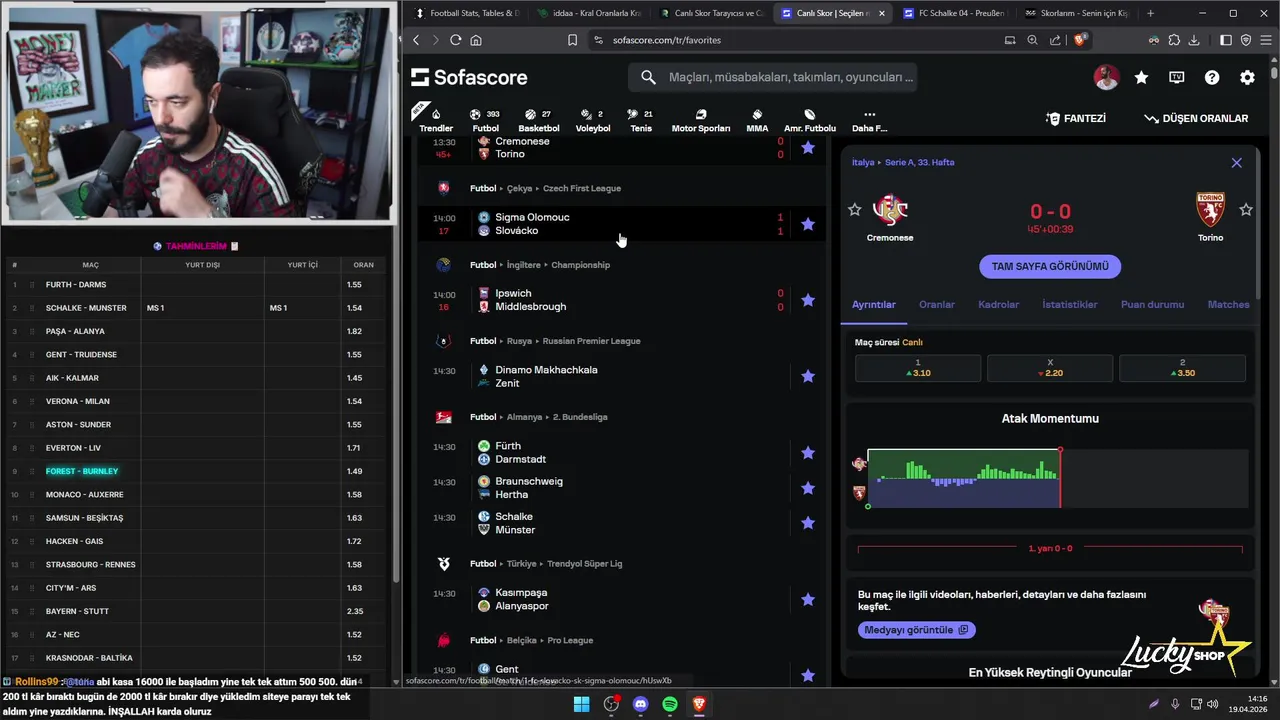
Task: Click the Medyayı görüntüle button
Action: coord(916,630)
